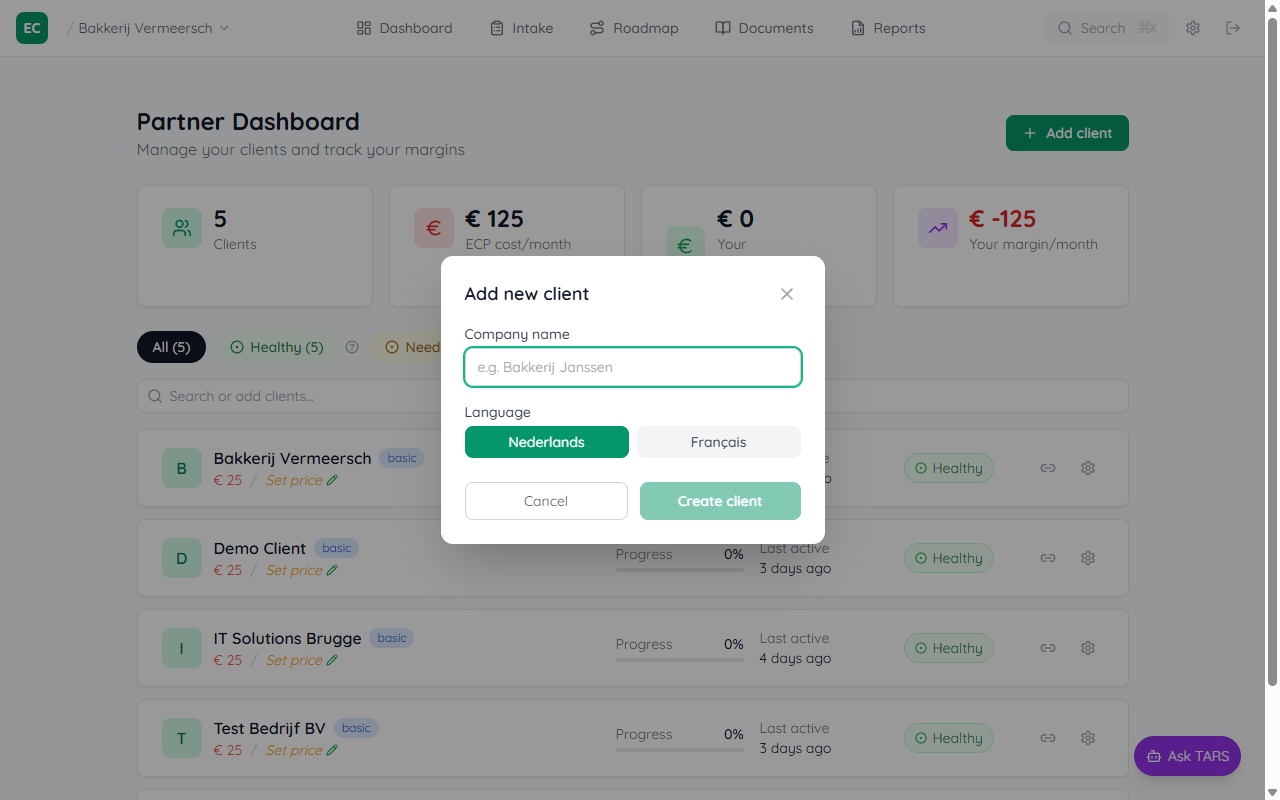Open the Documents section
This screenshot has width=1280, height=800.
(763, 27)
